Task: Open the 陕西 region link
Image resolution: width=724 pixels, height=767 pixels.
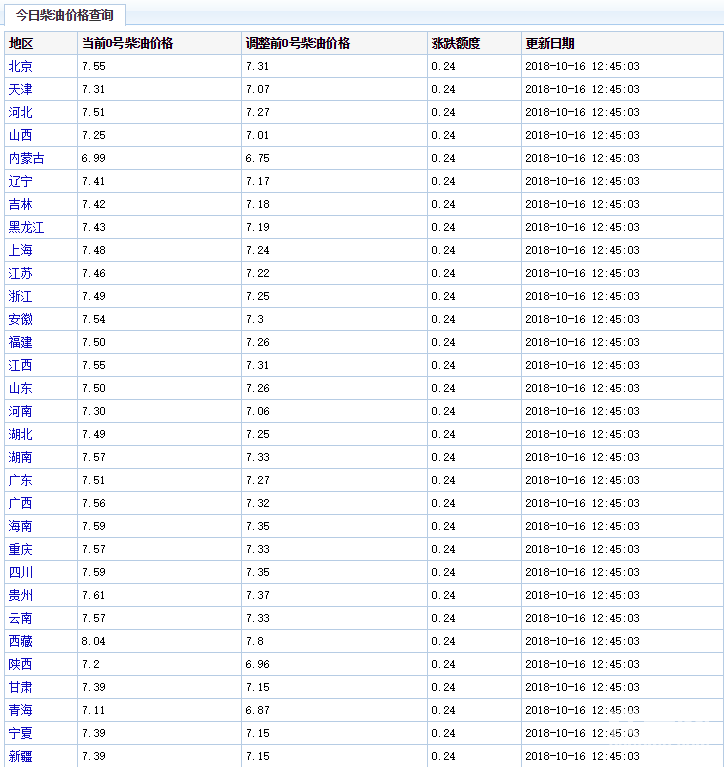Action: 21,664
